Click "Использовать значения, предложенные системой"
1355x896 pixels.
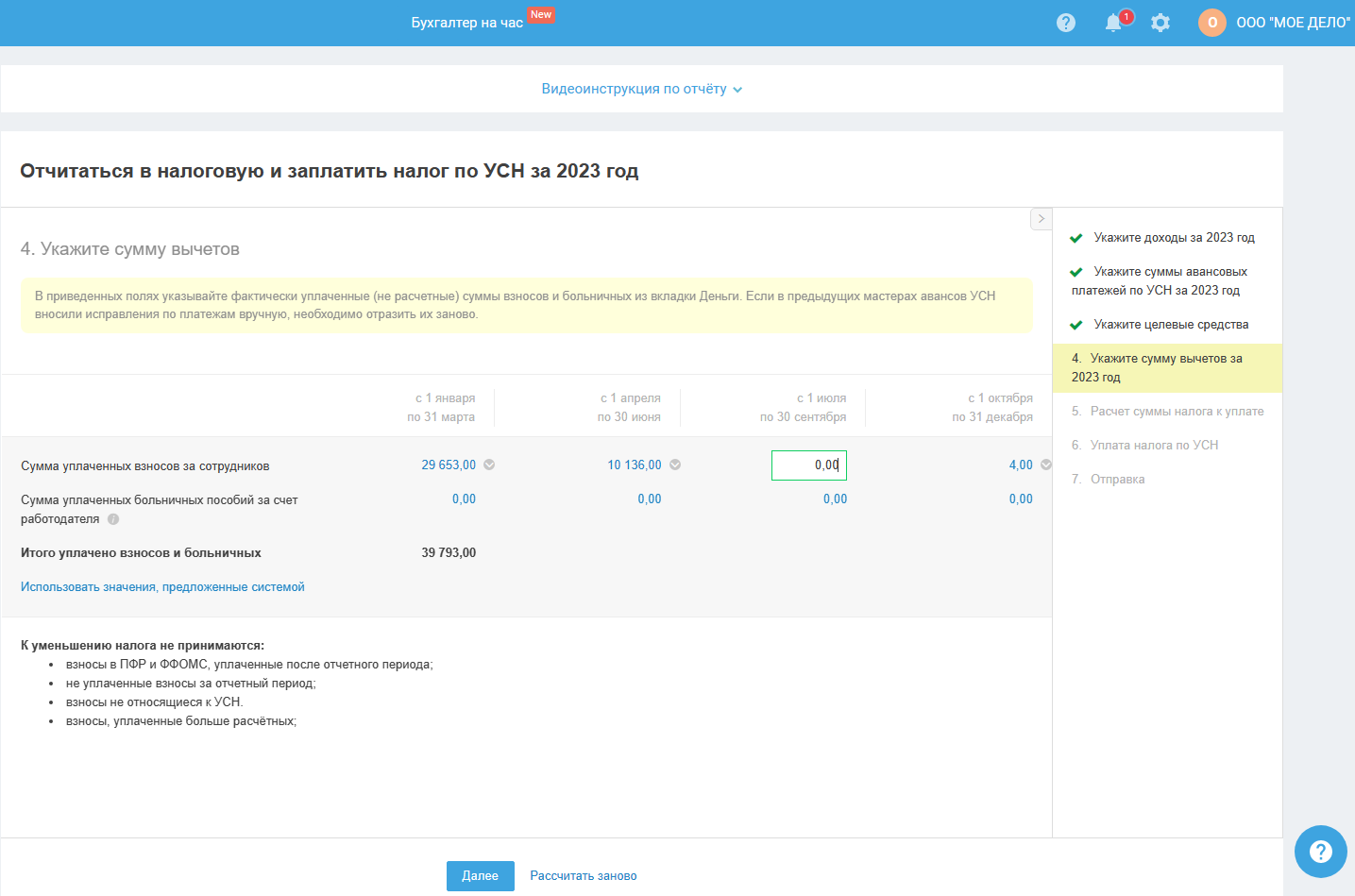tap(162, 587)
